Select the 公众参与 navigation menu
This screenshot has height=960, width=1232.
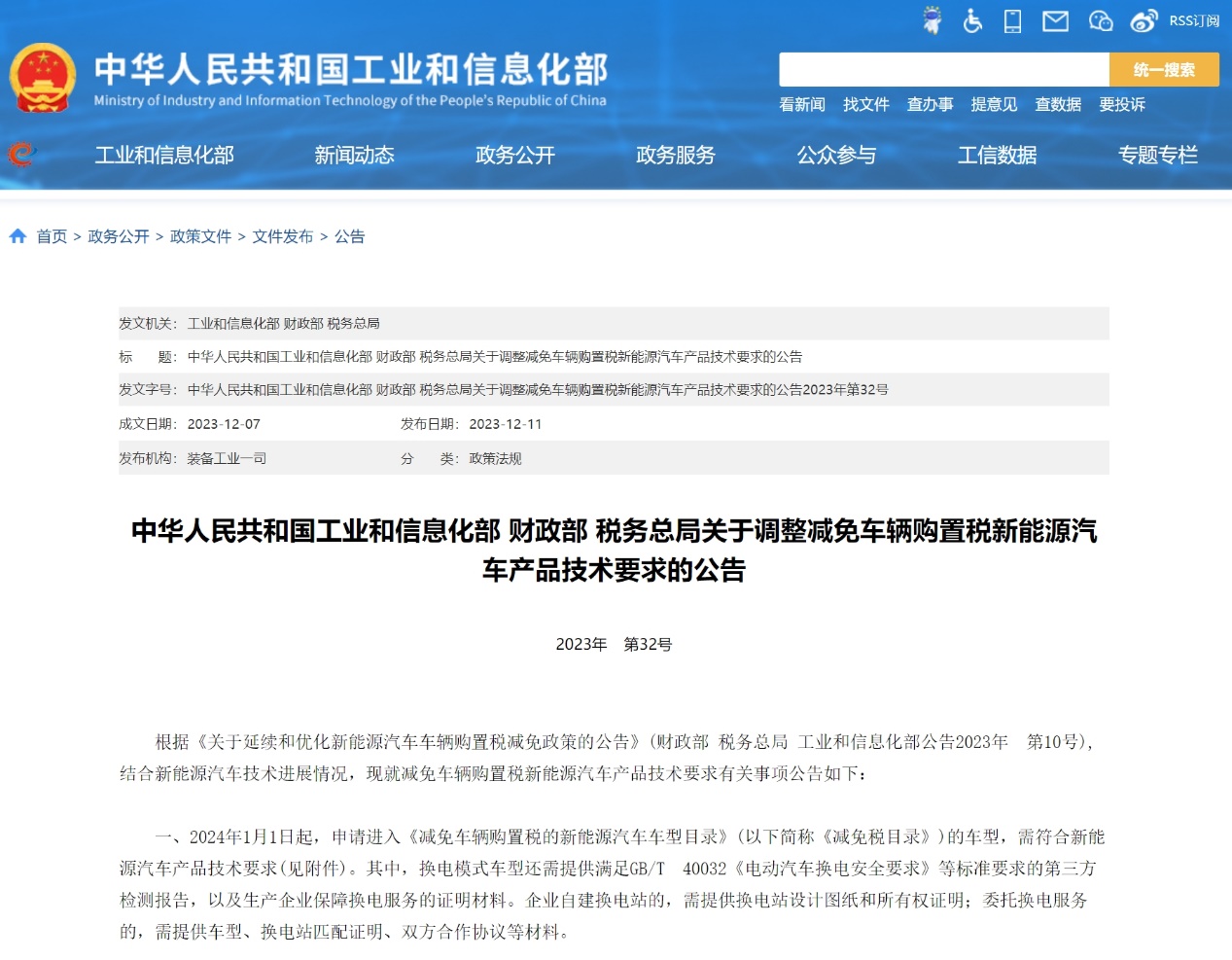(x=836, y=155)
